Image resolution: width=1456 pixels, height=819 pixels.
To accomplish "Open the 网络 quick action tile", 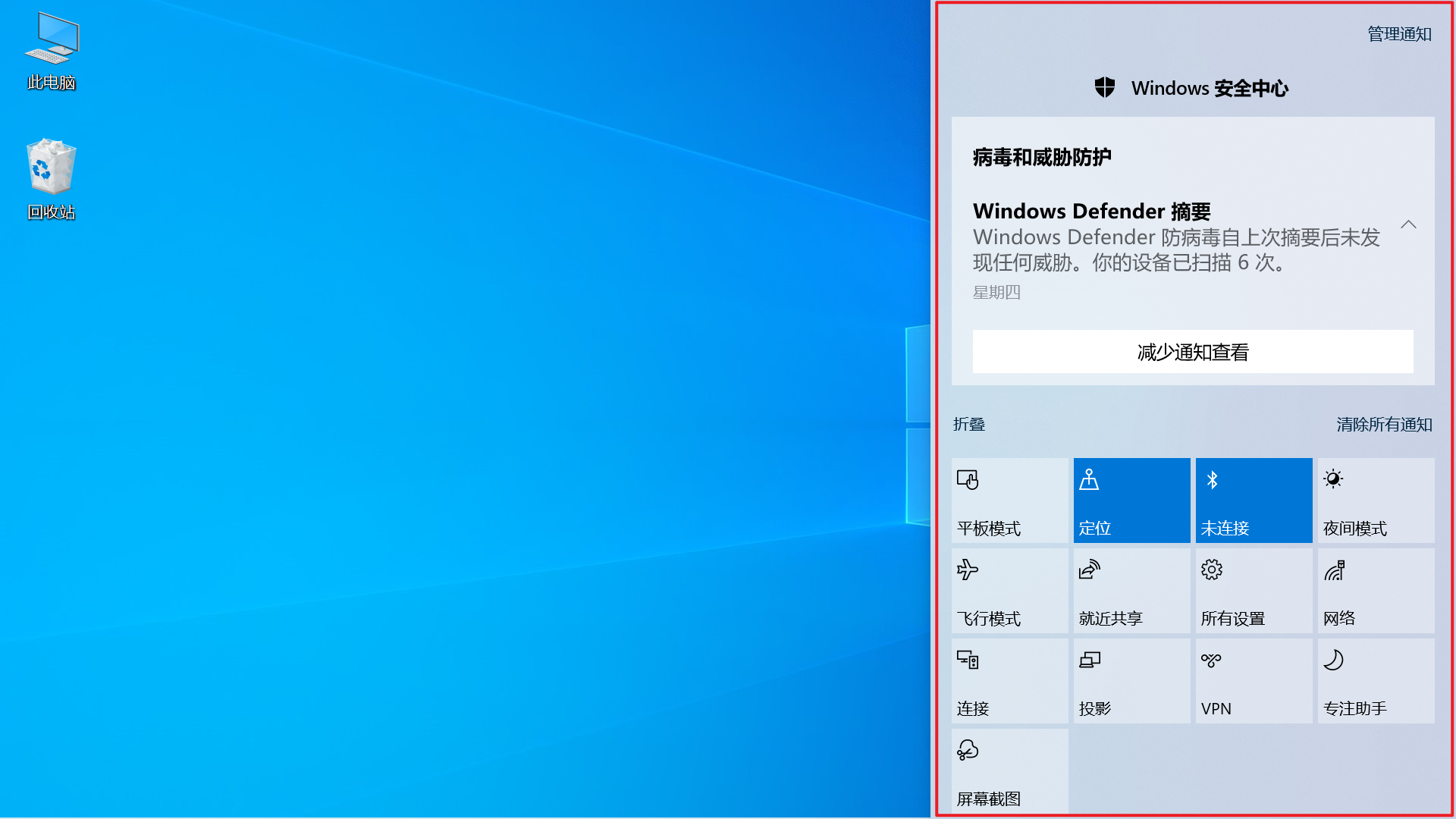I will pos(1376,591).
